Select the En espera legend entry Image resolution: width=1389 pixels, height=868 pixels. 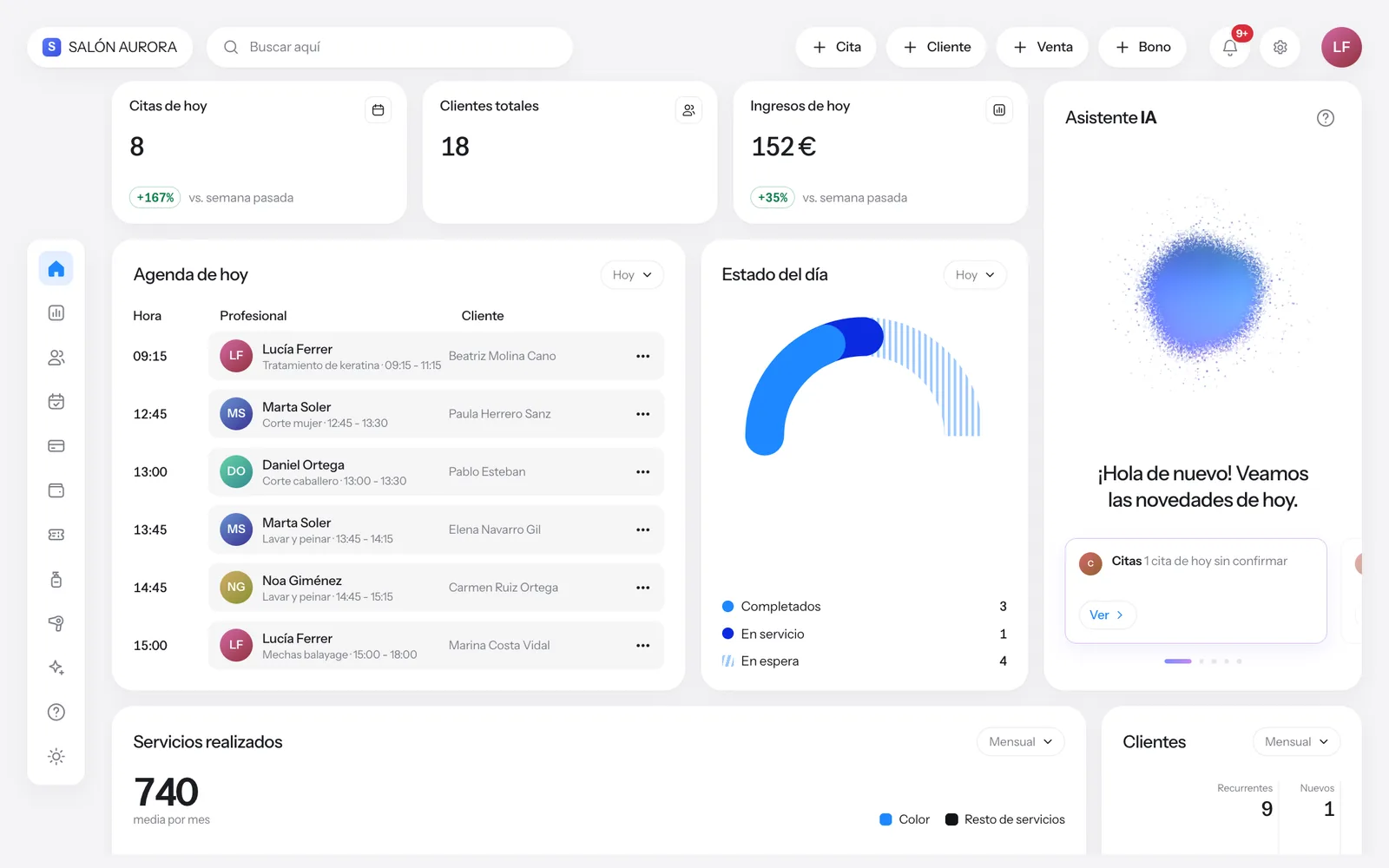click(x=864, y=661)
